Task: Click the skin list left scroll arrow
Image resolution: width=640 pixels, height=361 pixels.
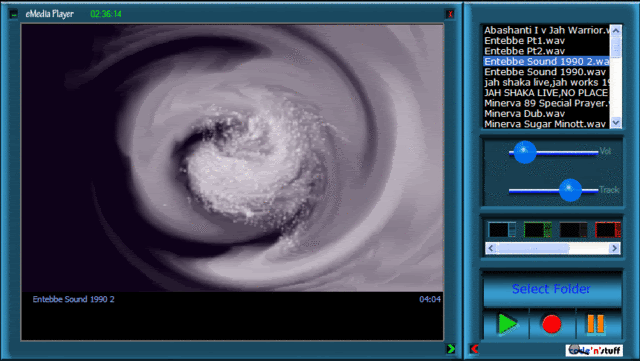Action: tap(491, 248)
